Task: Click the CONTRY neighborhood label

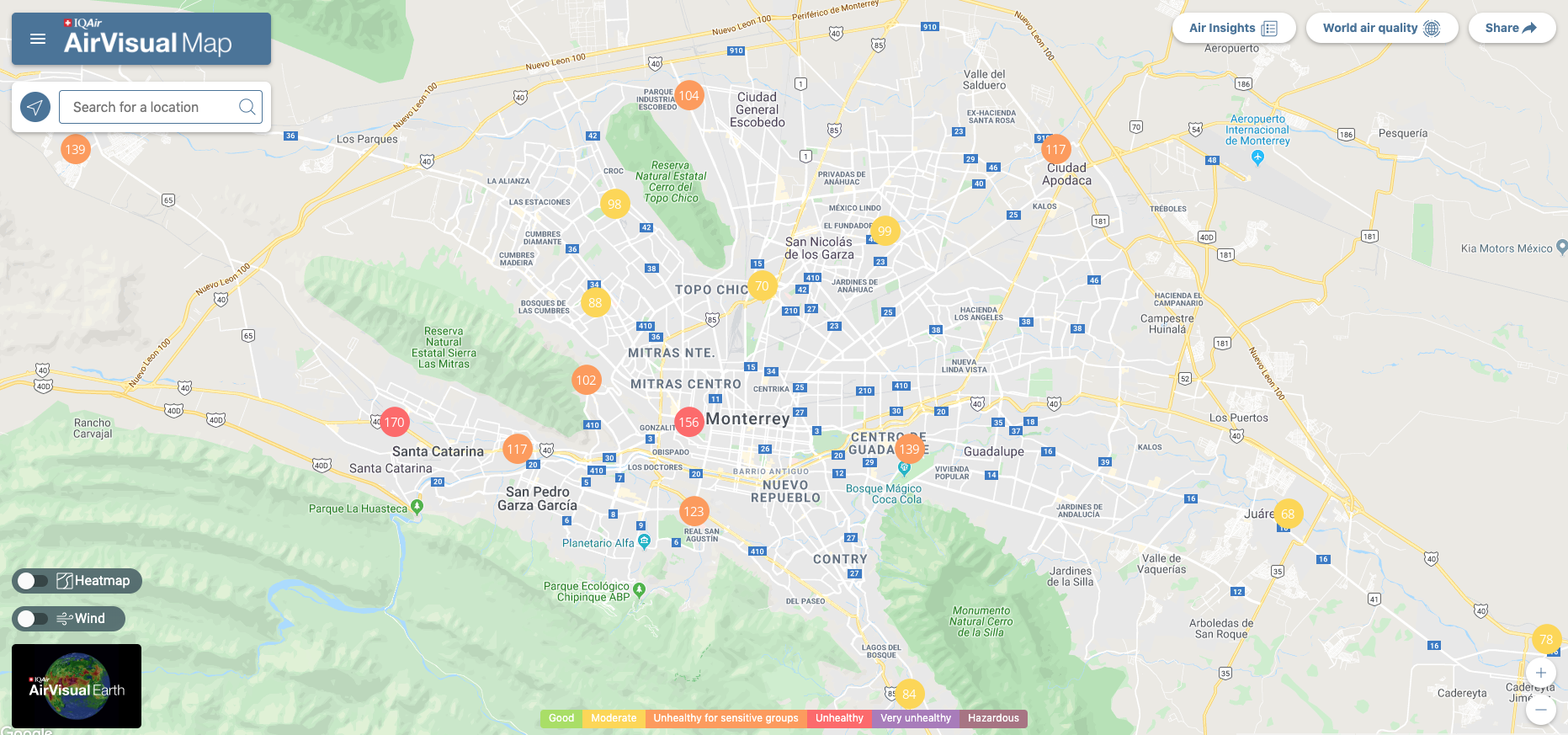Action: click(840, 559)
